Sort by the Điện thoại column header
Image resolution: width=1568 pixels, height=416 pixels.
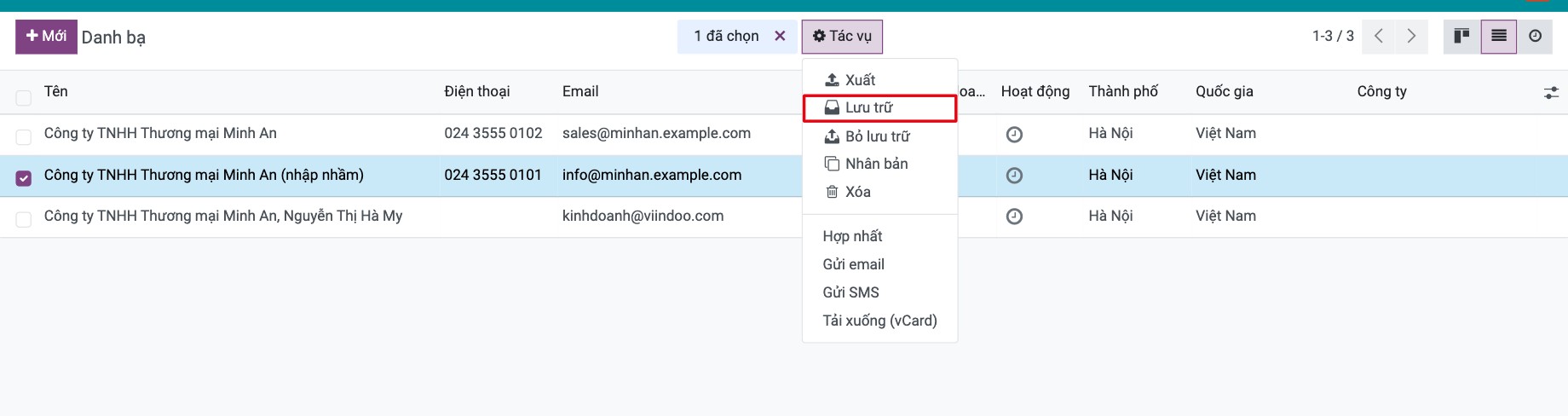(477, 91)
